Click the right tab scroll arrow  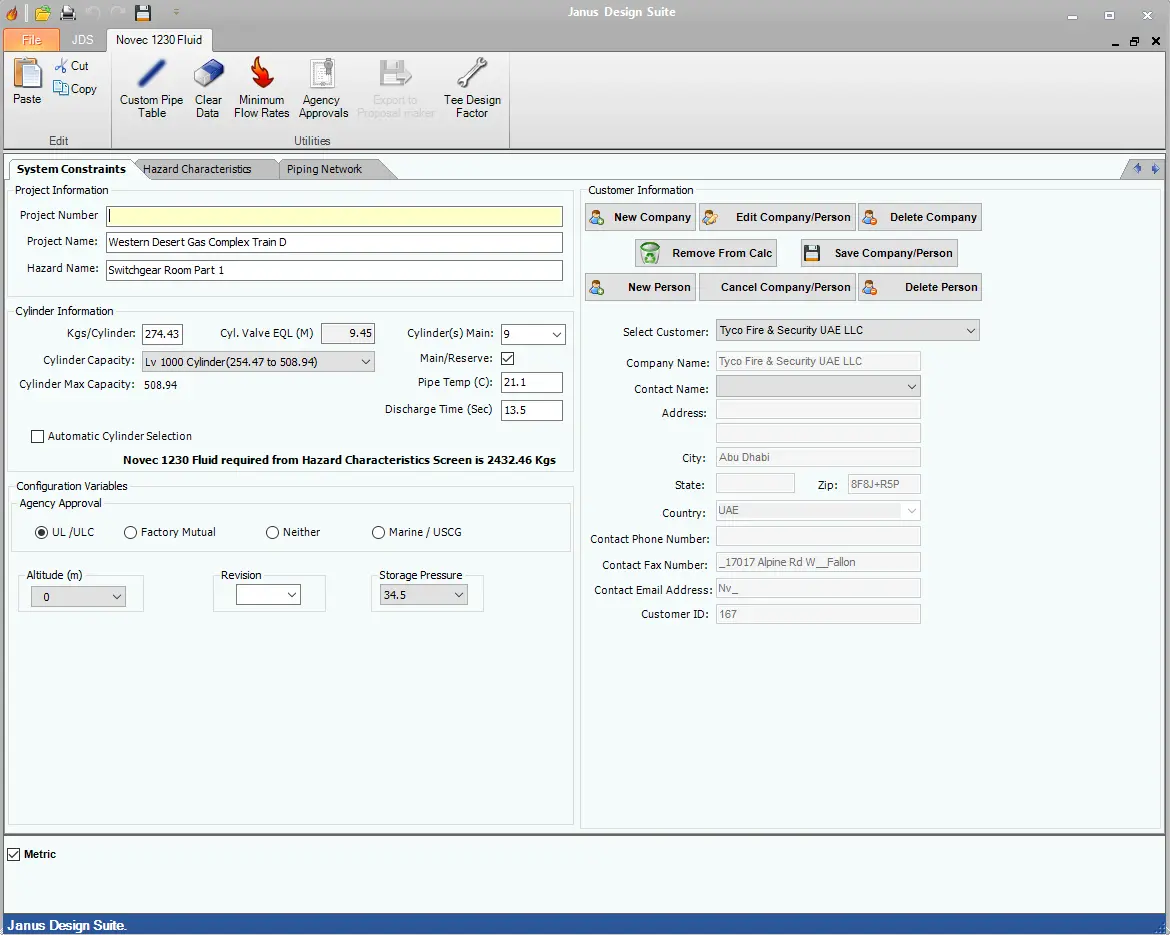1155,169
